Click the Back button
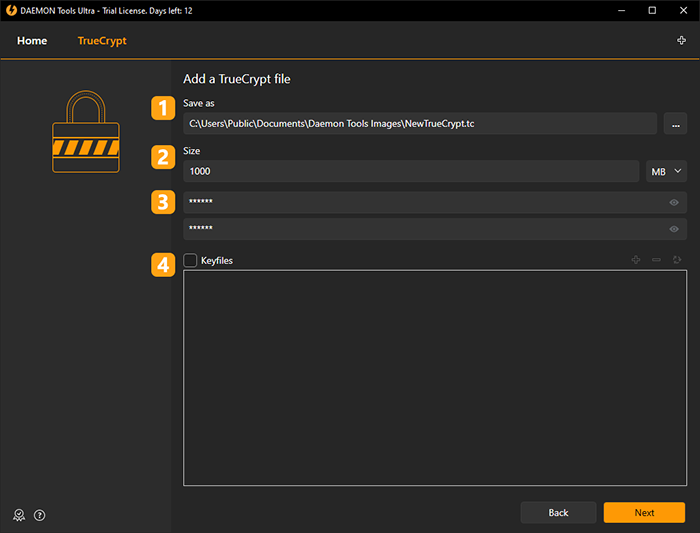 [558, 512]
